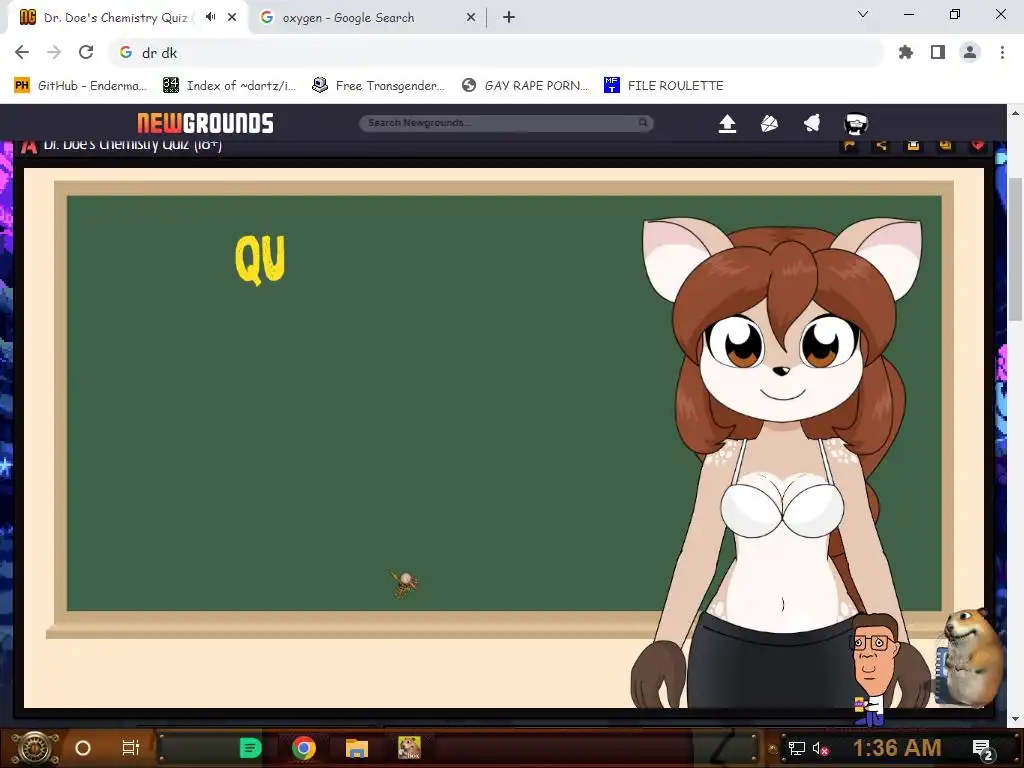Click the orange tray download icon

tap(914, 145)
